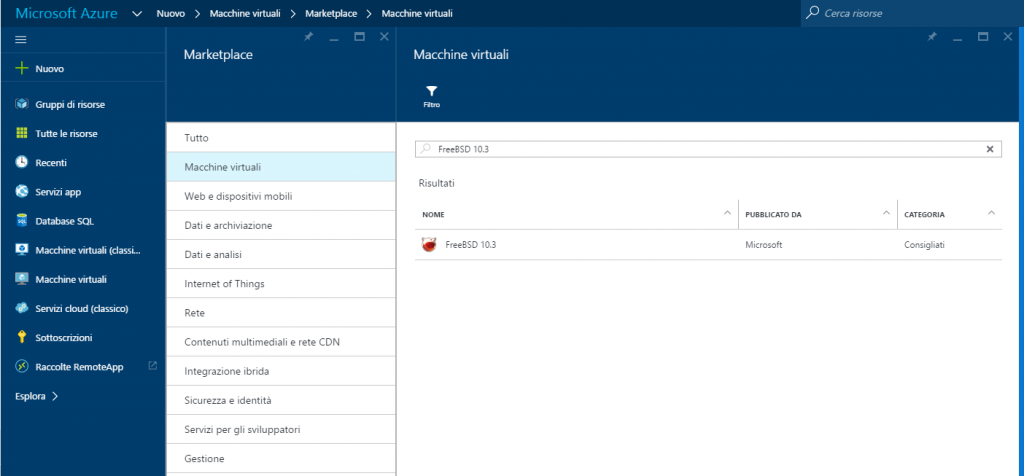Click the Risultati heading text

pyautogui.click(x=437, y=183)
